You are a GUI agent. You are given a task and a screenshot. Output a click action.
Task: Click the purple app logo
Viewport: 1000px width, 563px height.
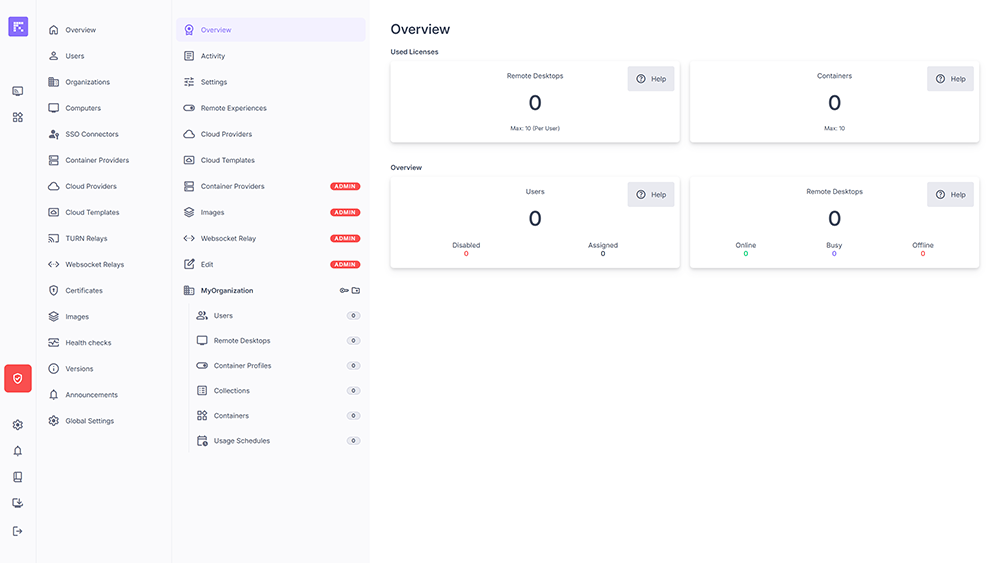point(18,27)
